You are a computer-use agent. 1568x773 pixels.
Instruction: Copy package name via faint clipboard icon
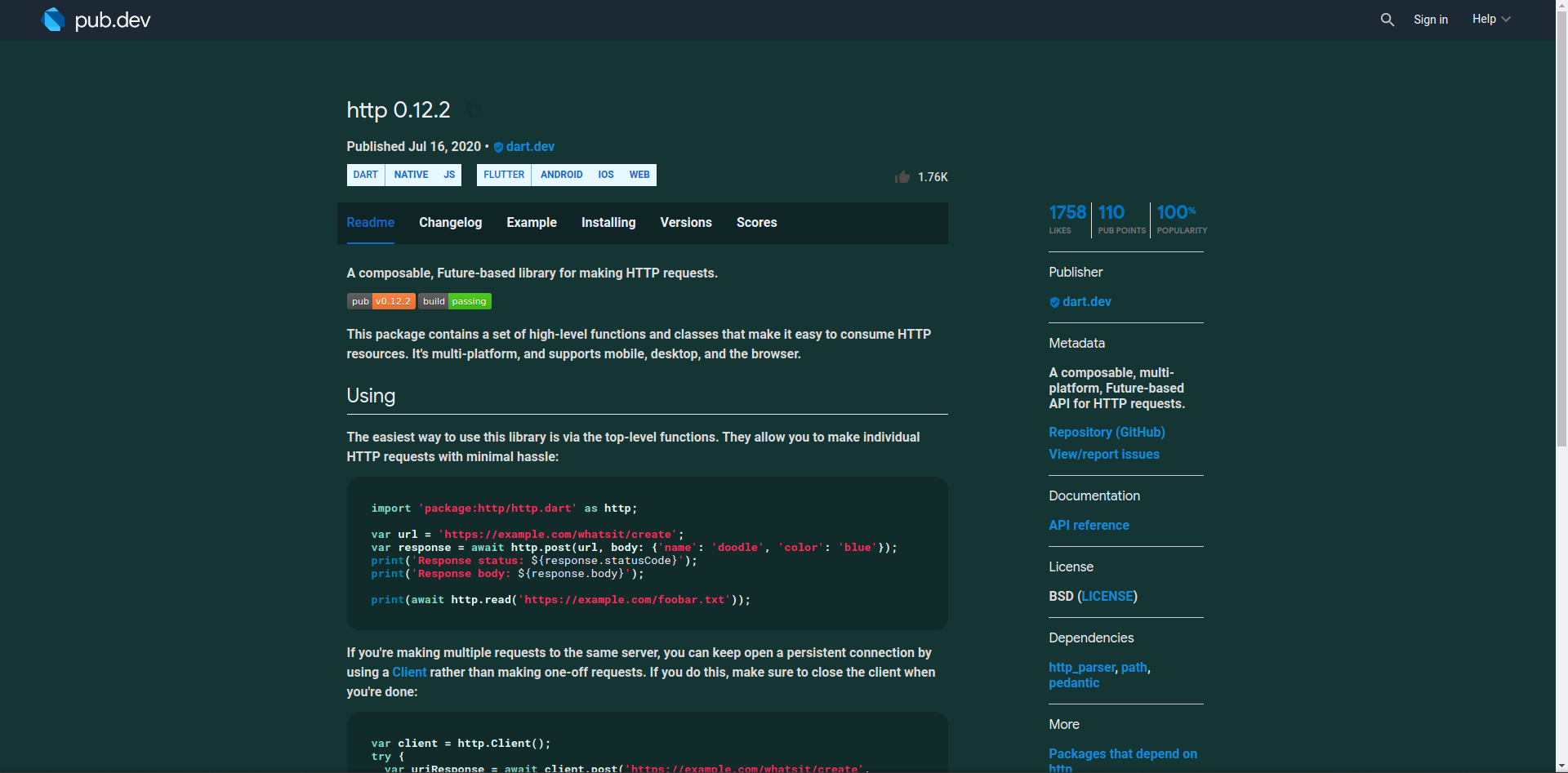tap(472, 109)
